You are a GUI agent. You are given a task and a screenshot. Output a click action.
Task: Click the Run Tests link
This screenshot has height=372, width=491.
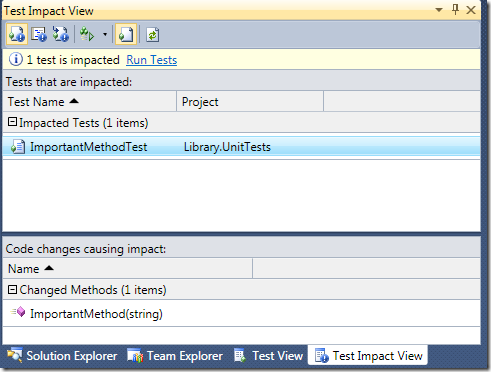pos(152,60)
